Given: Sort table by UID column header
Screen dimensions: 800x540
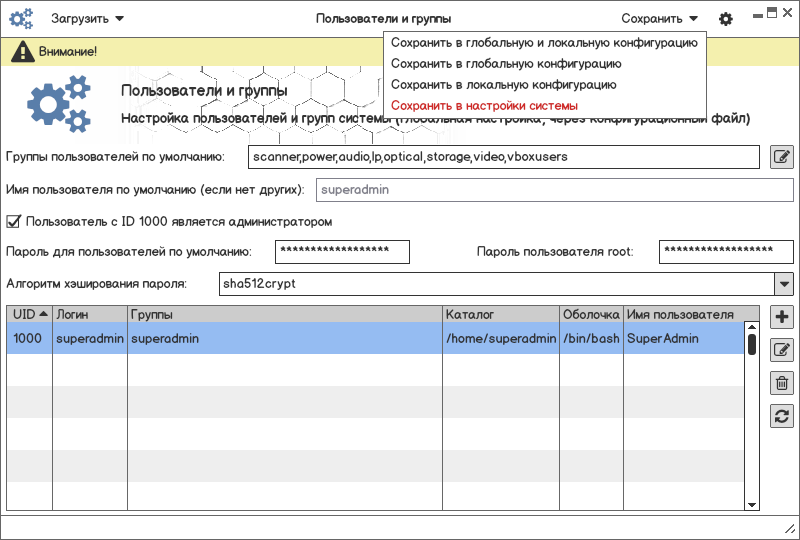Looking at the screenshot, I should (x=30, y=314).
